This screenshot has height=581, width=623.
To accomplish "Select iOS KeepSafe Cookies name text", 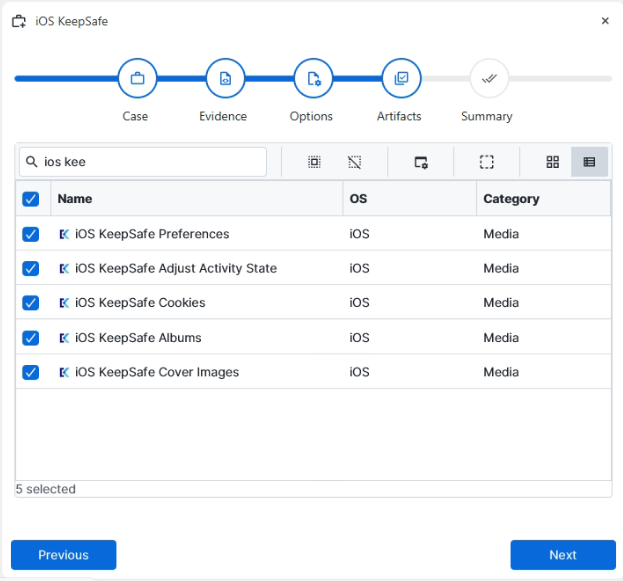I will point(140,303).
